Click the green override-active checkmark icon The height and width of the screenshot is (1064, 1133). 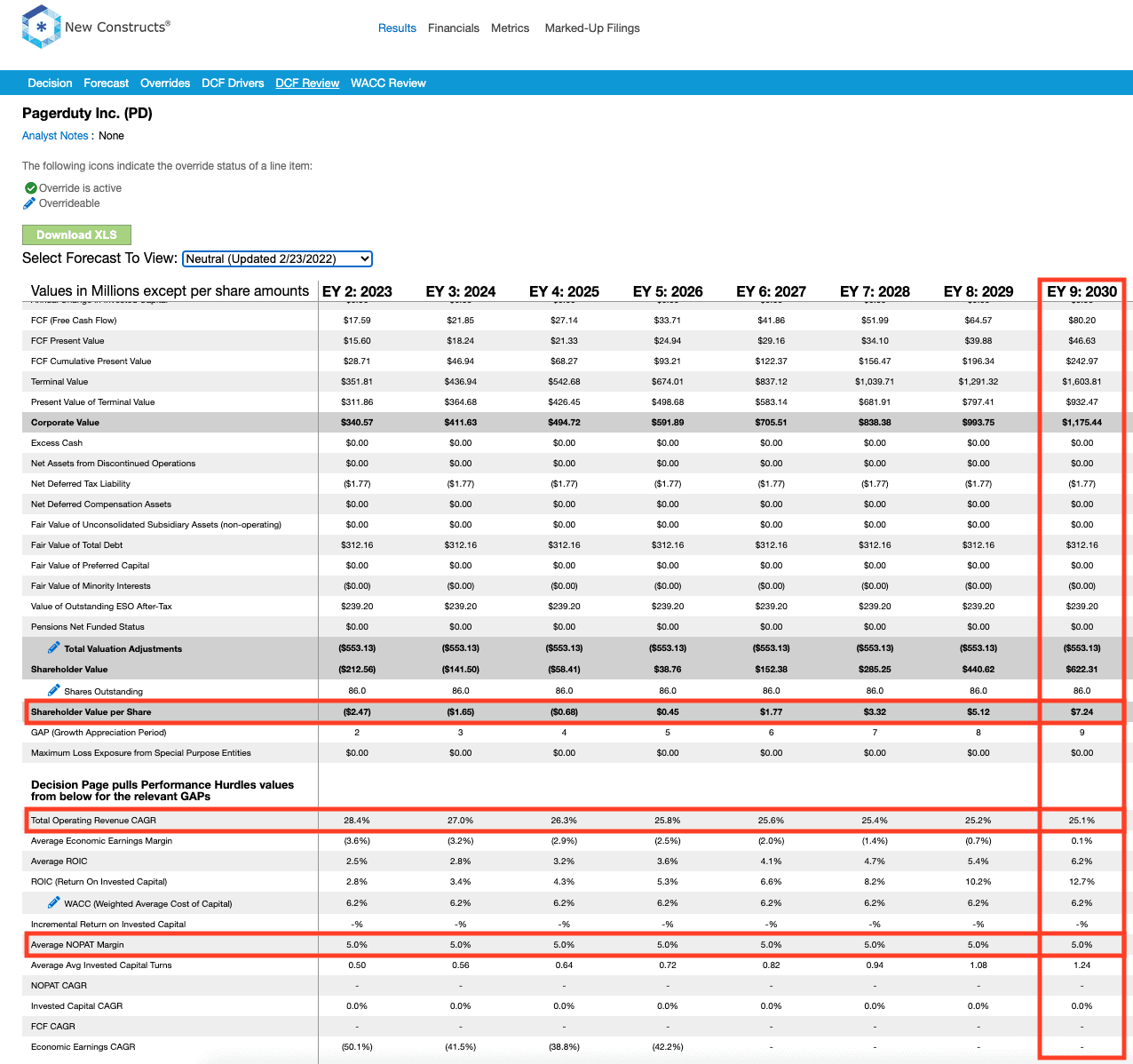point(30,188)
